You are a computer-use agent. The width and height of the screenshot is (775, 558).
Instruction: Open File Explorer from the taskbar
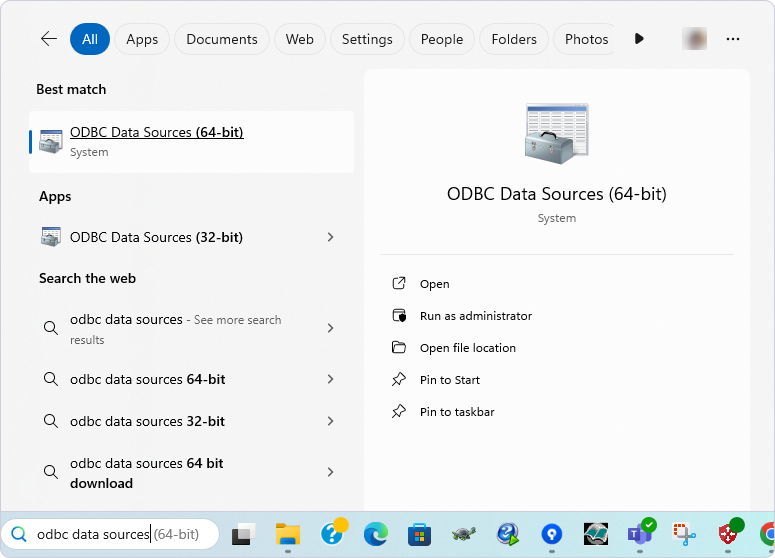coord(288,534)
